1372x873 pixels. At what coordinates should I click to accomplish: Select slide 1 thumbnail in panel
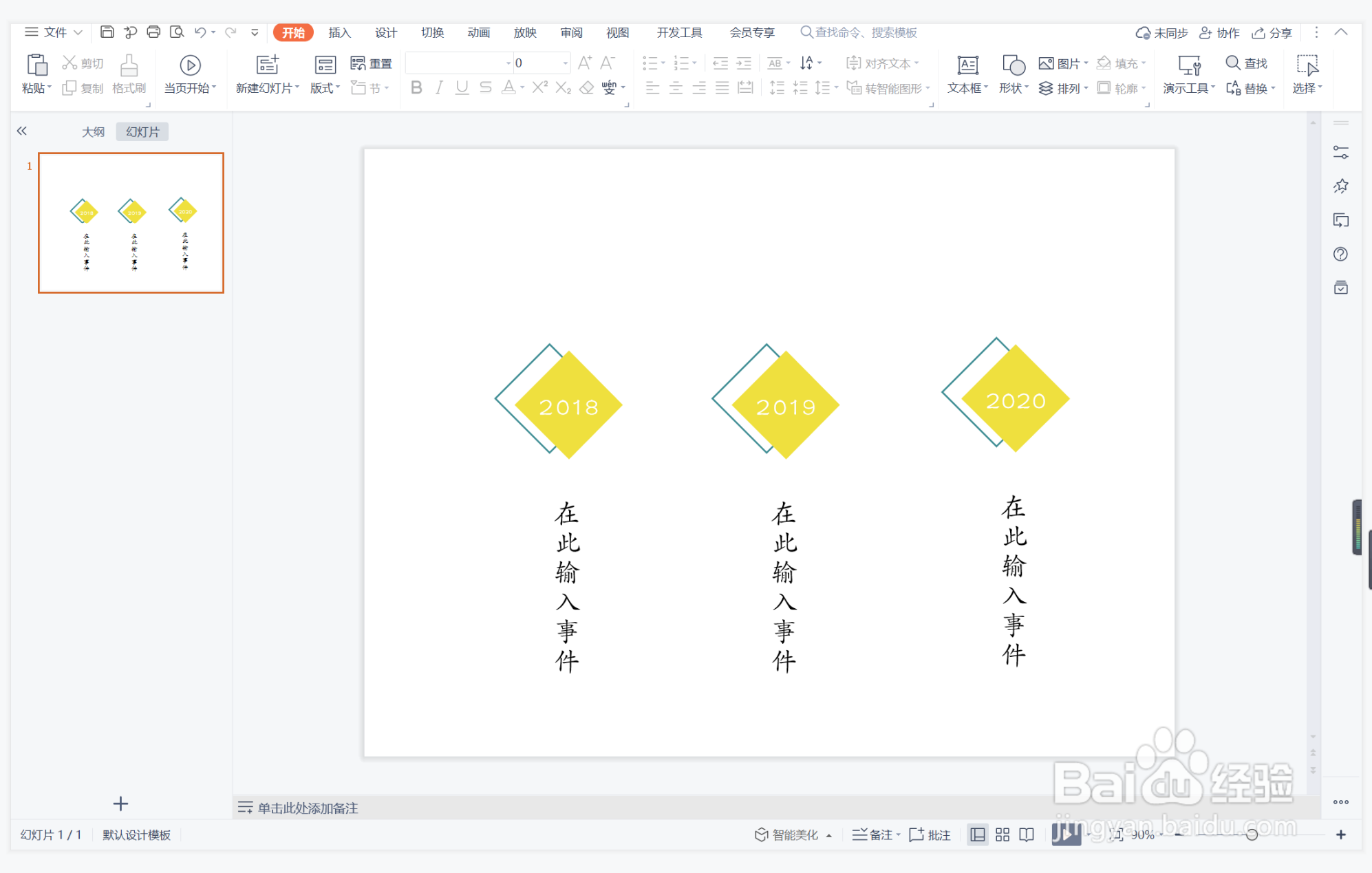pos(131,222)
